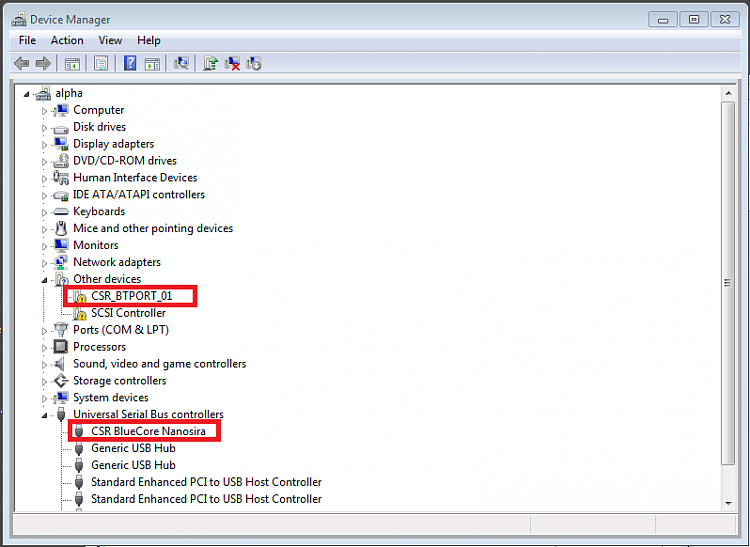Expand the Display adapters category
Viewport: 750px width, 547px height.
point(44,145)
